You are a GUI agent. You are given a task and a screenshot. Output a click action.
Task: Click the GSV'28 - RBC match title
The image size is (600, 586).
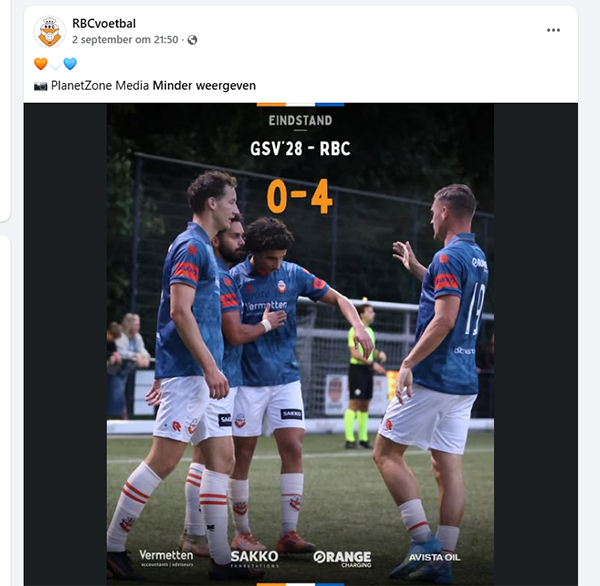[300, 149]
